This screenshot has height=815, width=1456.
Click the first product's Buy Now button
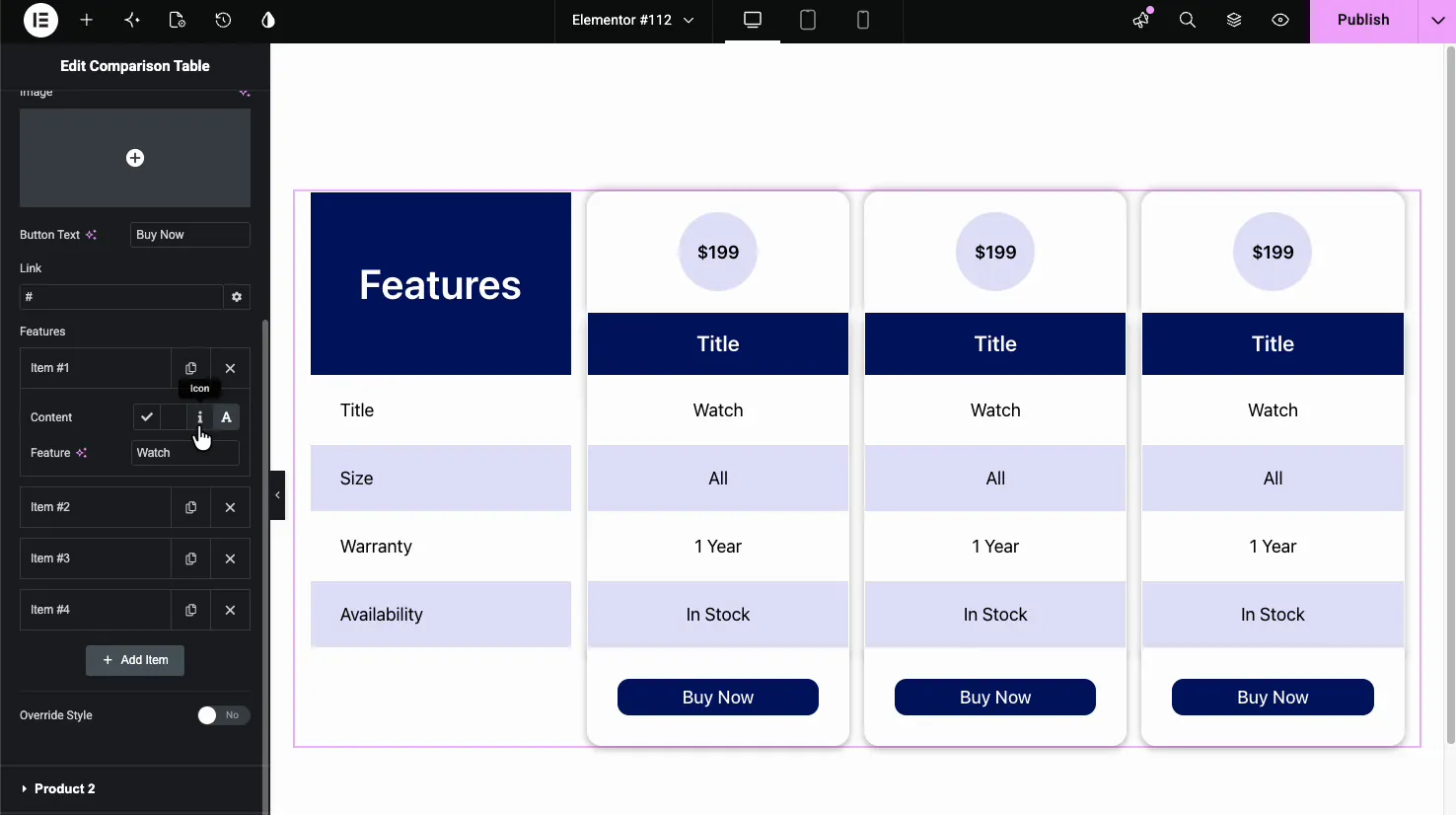[718, 698]
